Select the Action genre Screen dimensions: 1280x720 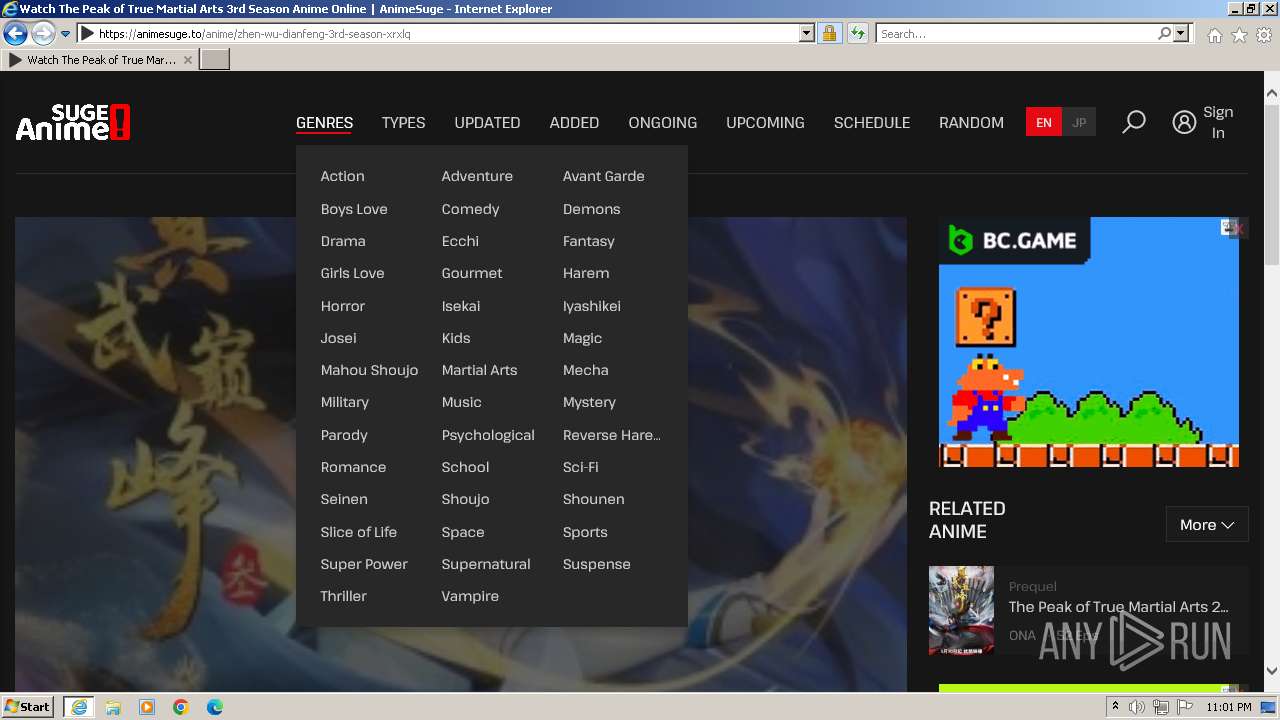pyautogui.click(x=342, y=176)
